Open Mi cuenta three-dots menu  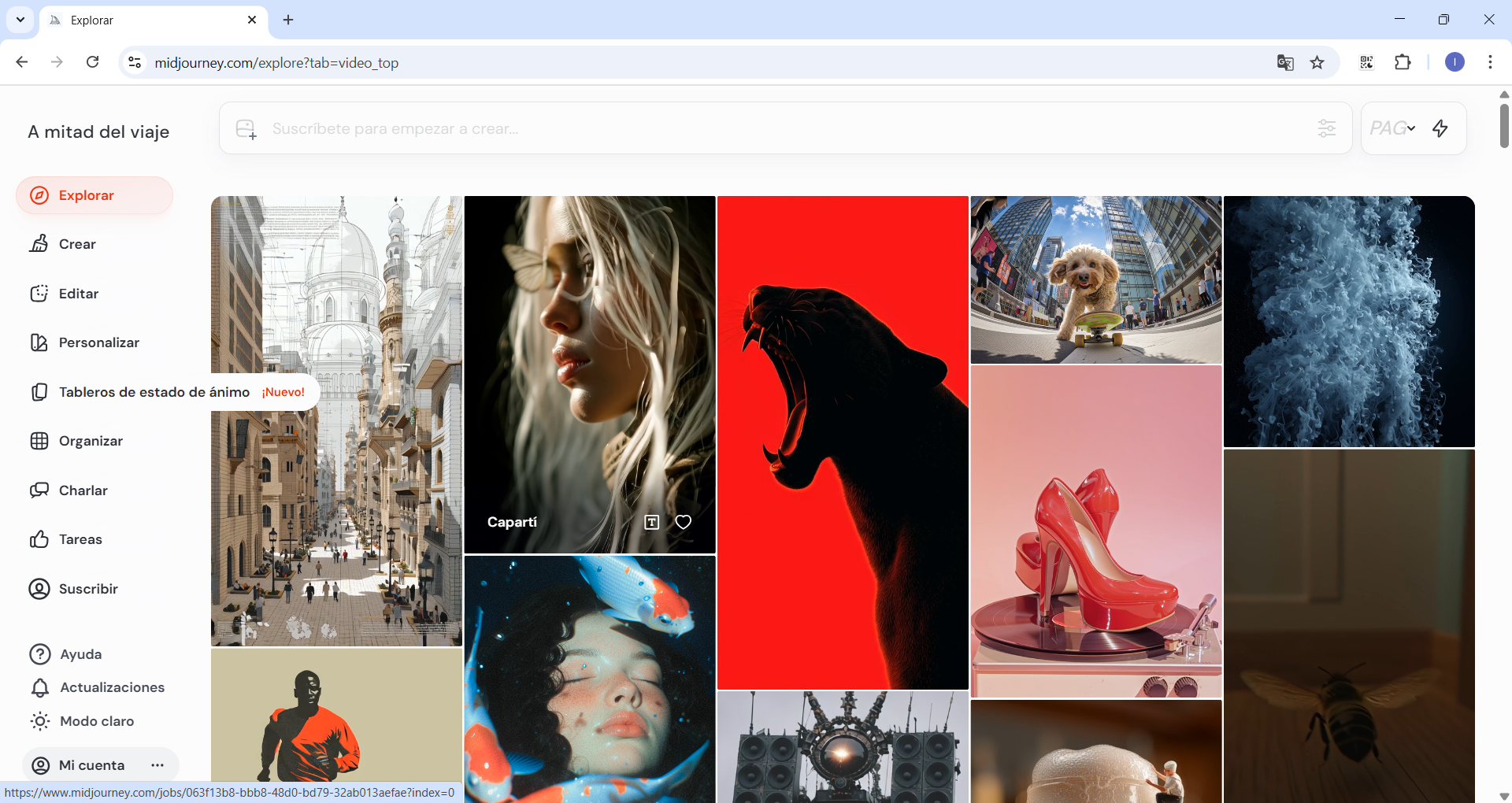pyautogui.click(x=157, y=765)
